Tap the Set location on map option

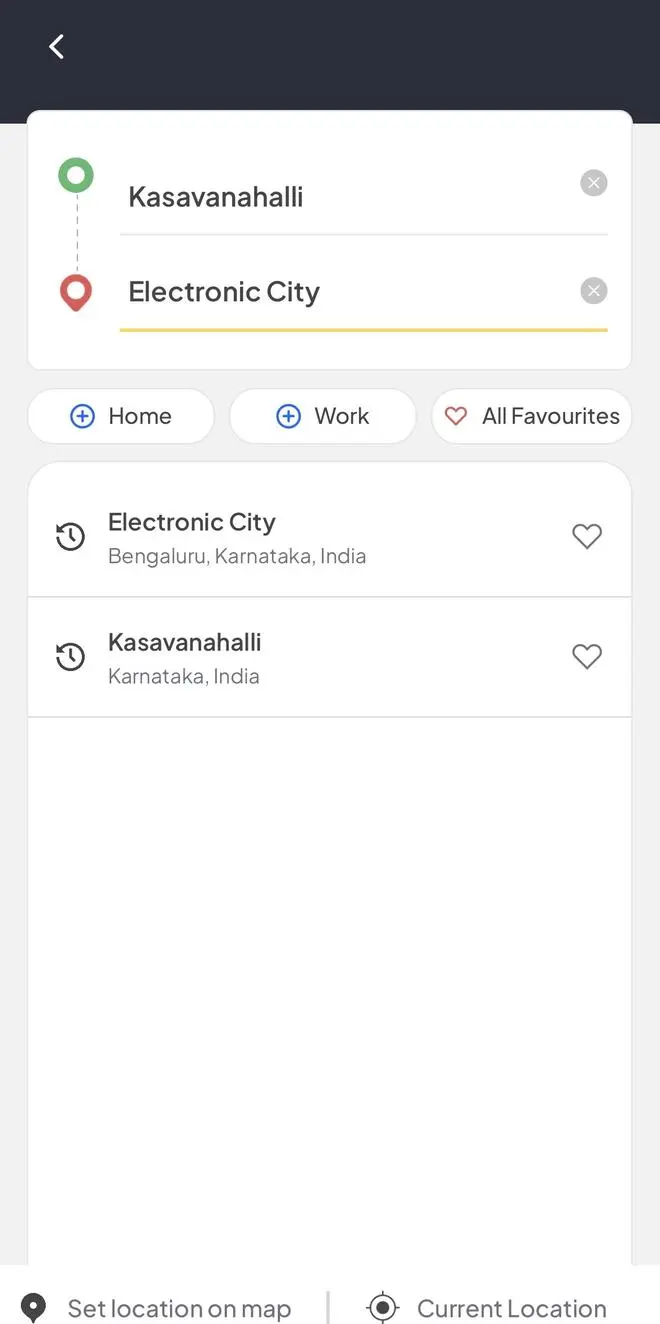179,1308
